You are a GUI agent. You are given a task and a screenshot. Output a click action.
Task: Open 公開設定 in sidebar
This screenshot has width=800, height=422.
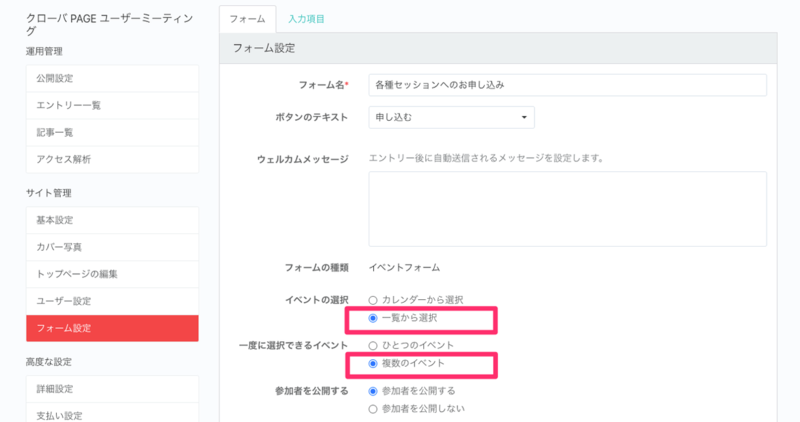click(112, 79)
